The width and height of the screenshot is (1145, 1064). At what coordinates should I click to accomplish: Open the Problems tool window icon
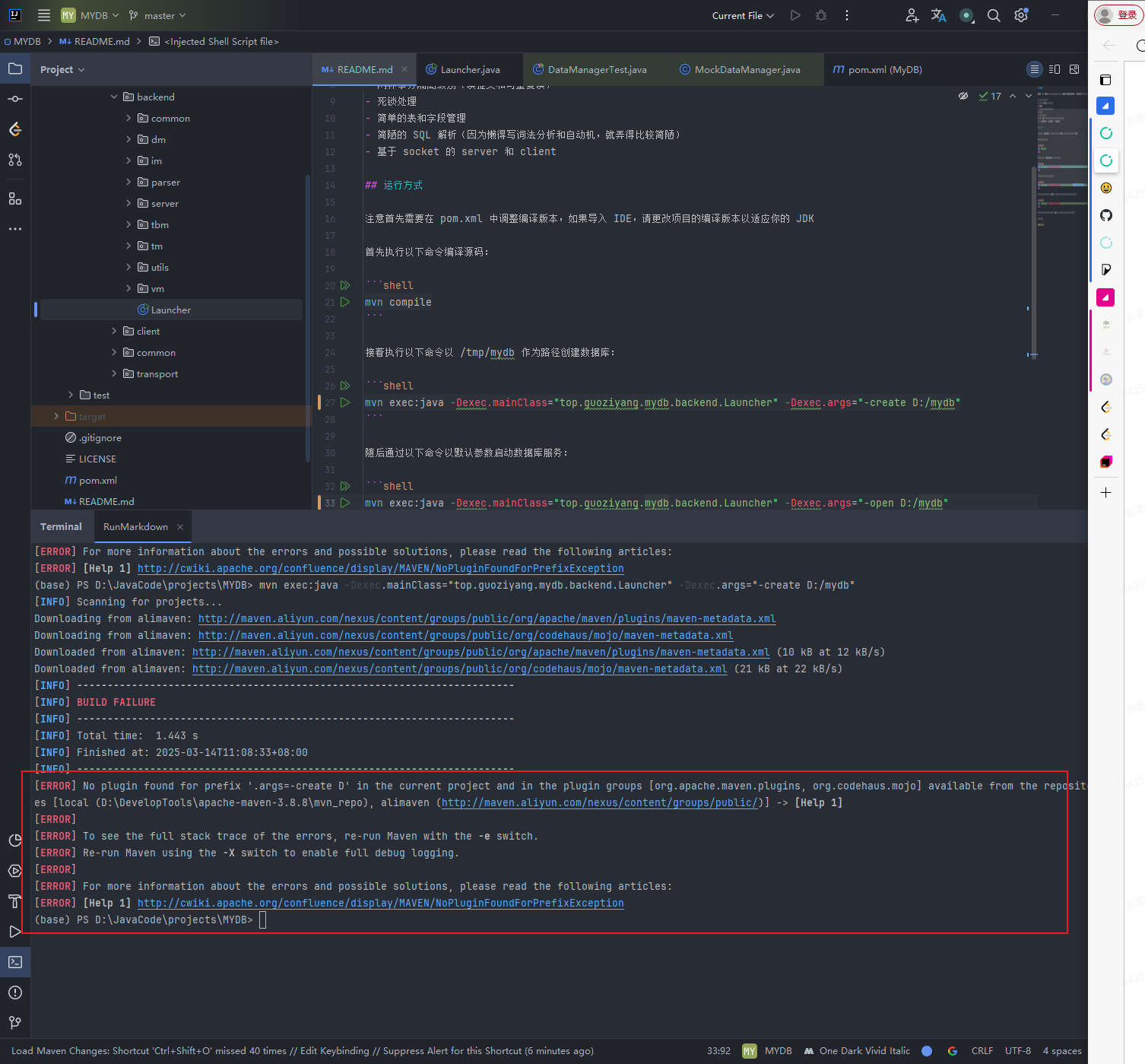(x=15, y=993)
